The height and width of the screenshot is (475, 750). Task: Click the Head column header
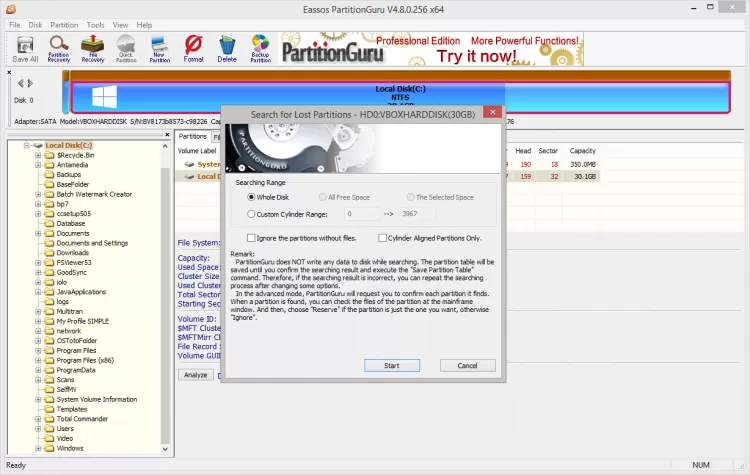(x=523, y=151)
